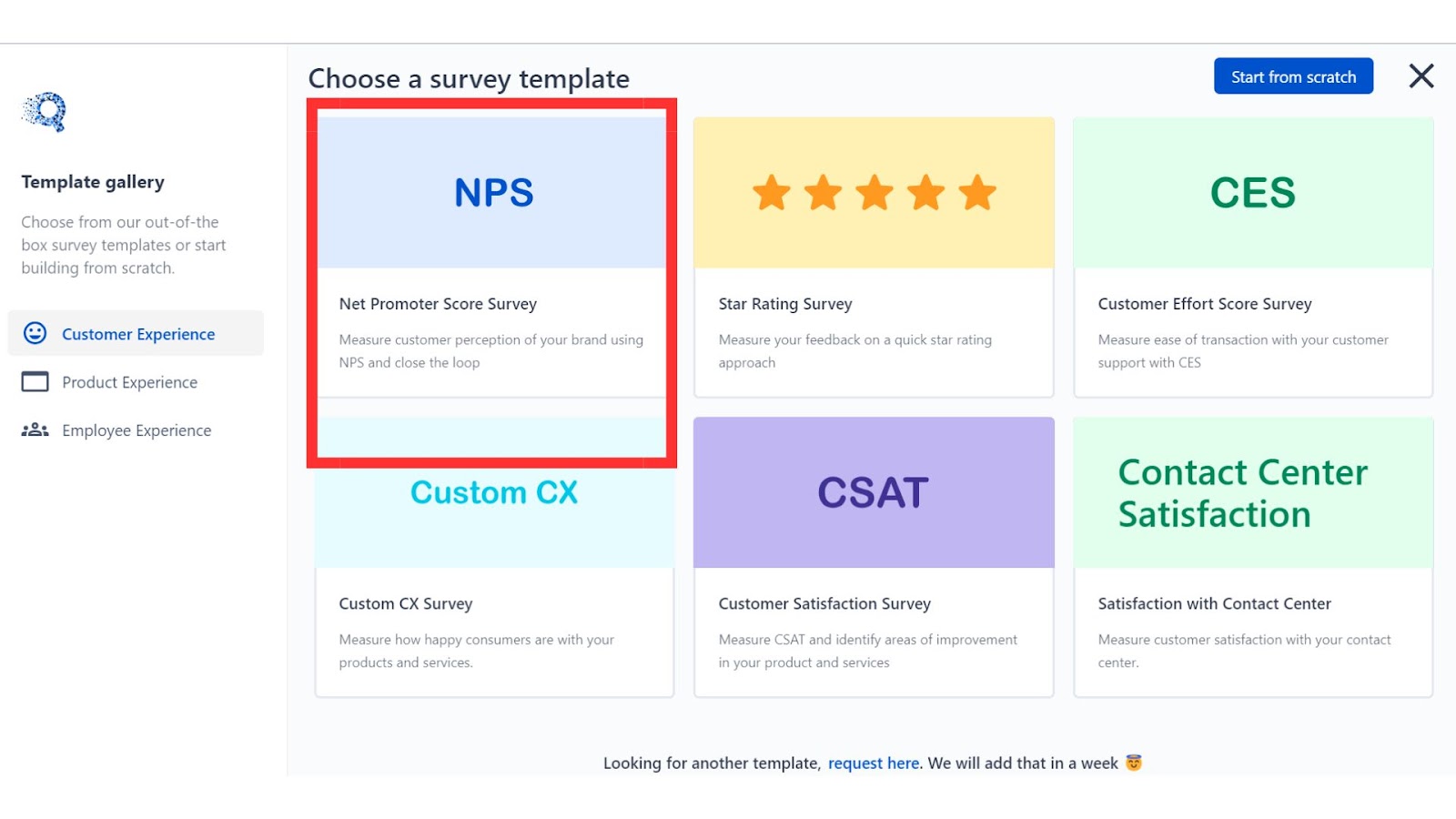Click the Employee Experience people icon
The height and width of the screenshot is (819, 1456).
point(35,430)
